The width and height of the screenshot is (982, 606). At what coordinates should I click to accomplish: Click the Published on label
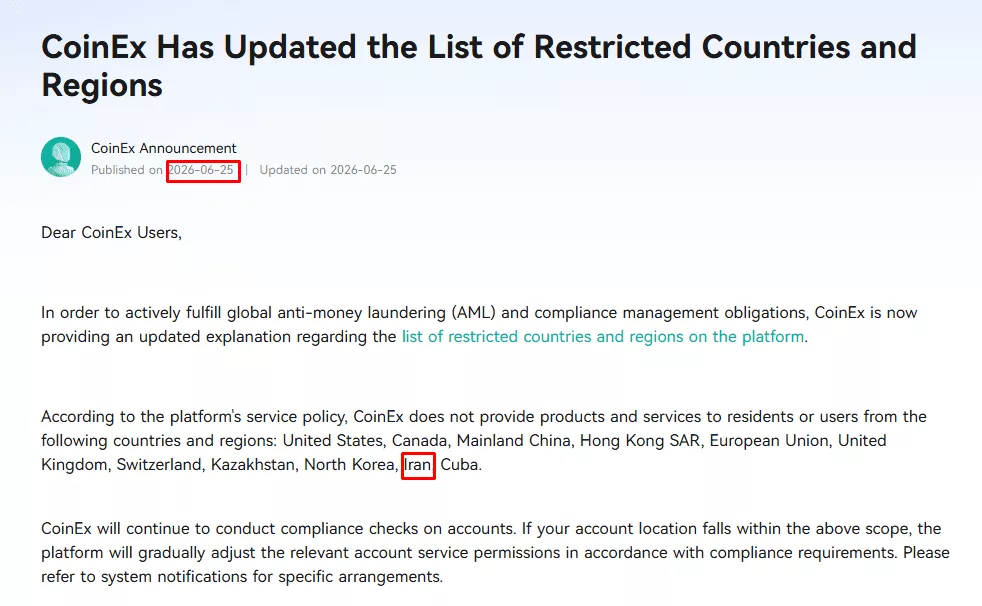[127, 170]
